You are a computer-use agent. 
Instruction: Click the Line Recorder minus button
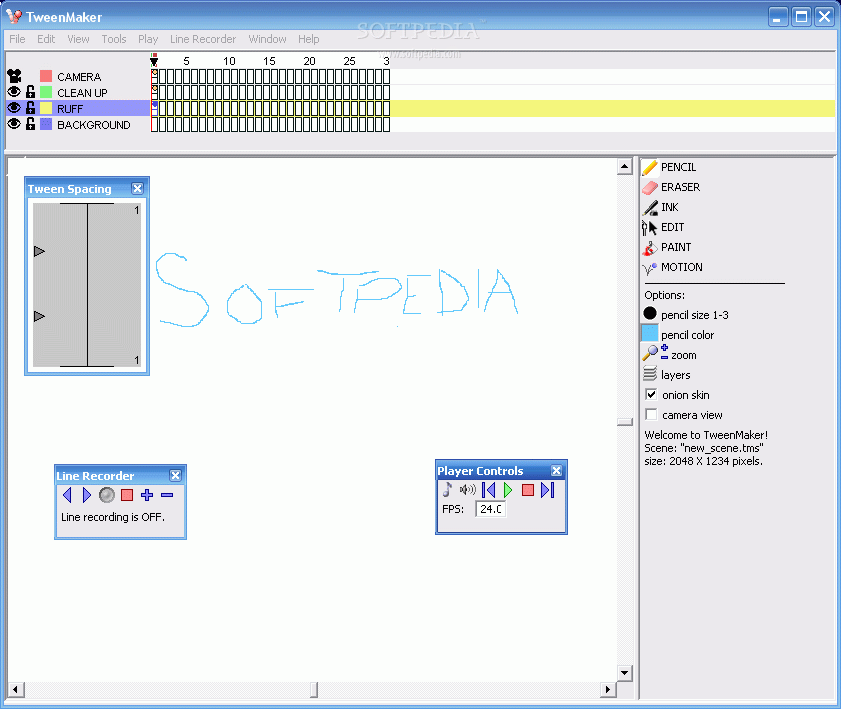[x=167, y=494]
